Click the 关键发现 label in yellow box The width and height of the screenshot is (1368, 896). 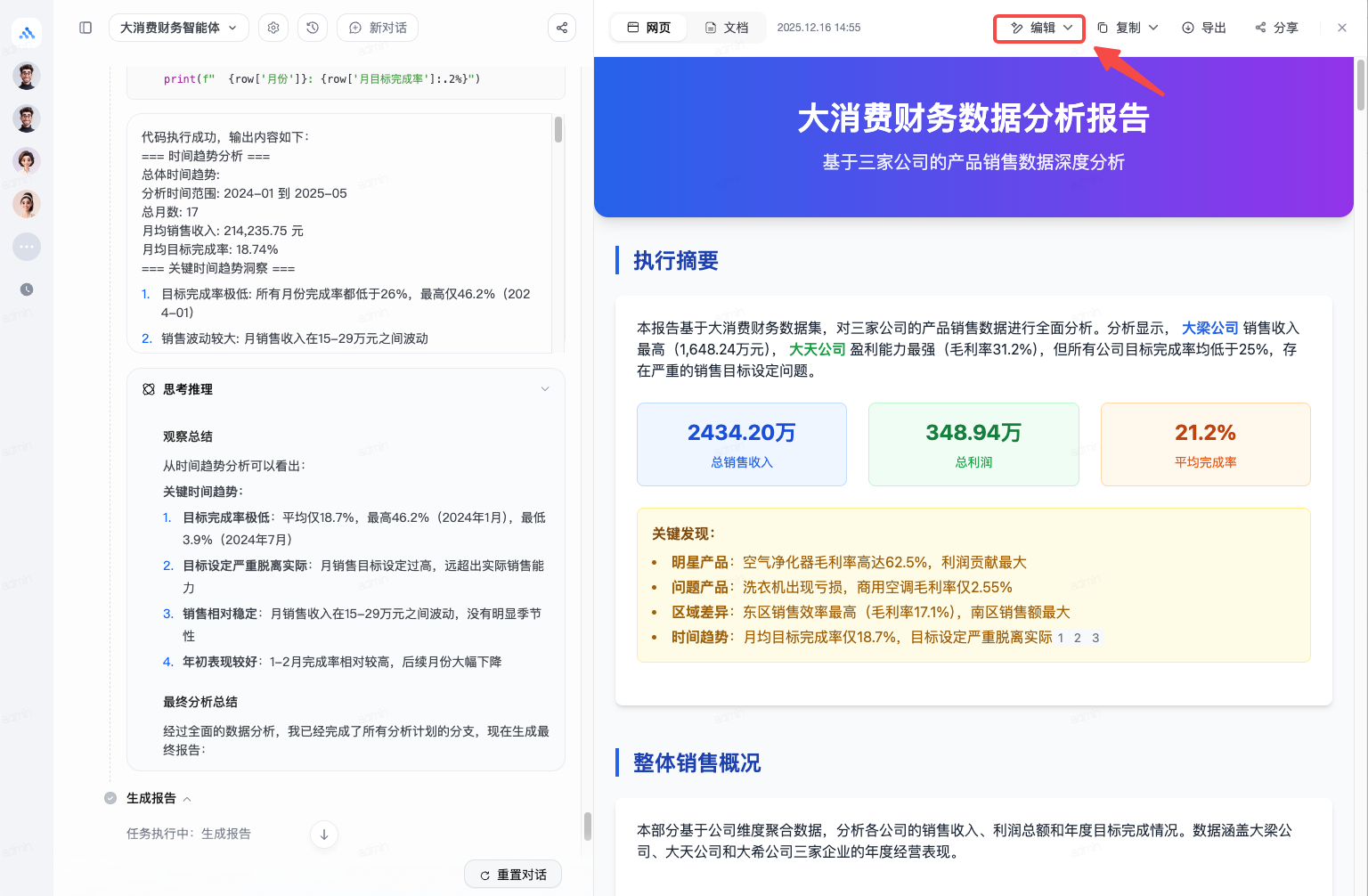(x=683, y=534)
